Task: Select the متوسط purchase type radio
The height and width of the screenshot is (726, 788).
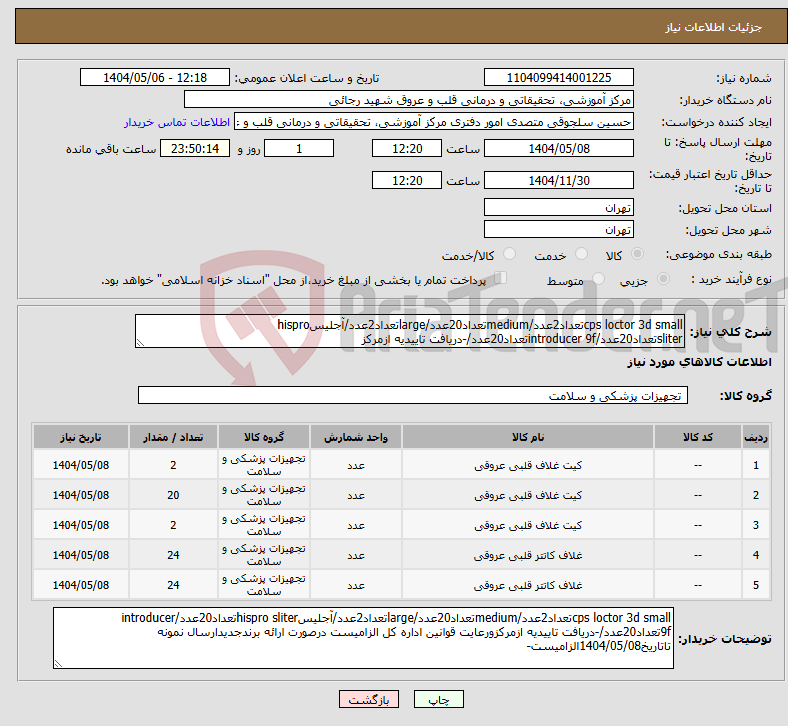Action: coord(598,279)
